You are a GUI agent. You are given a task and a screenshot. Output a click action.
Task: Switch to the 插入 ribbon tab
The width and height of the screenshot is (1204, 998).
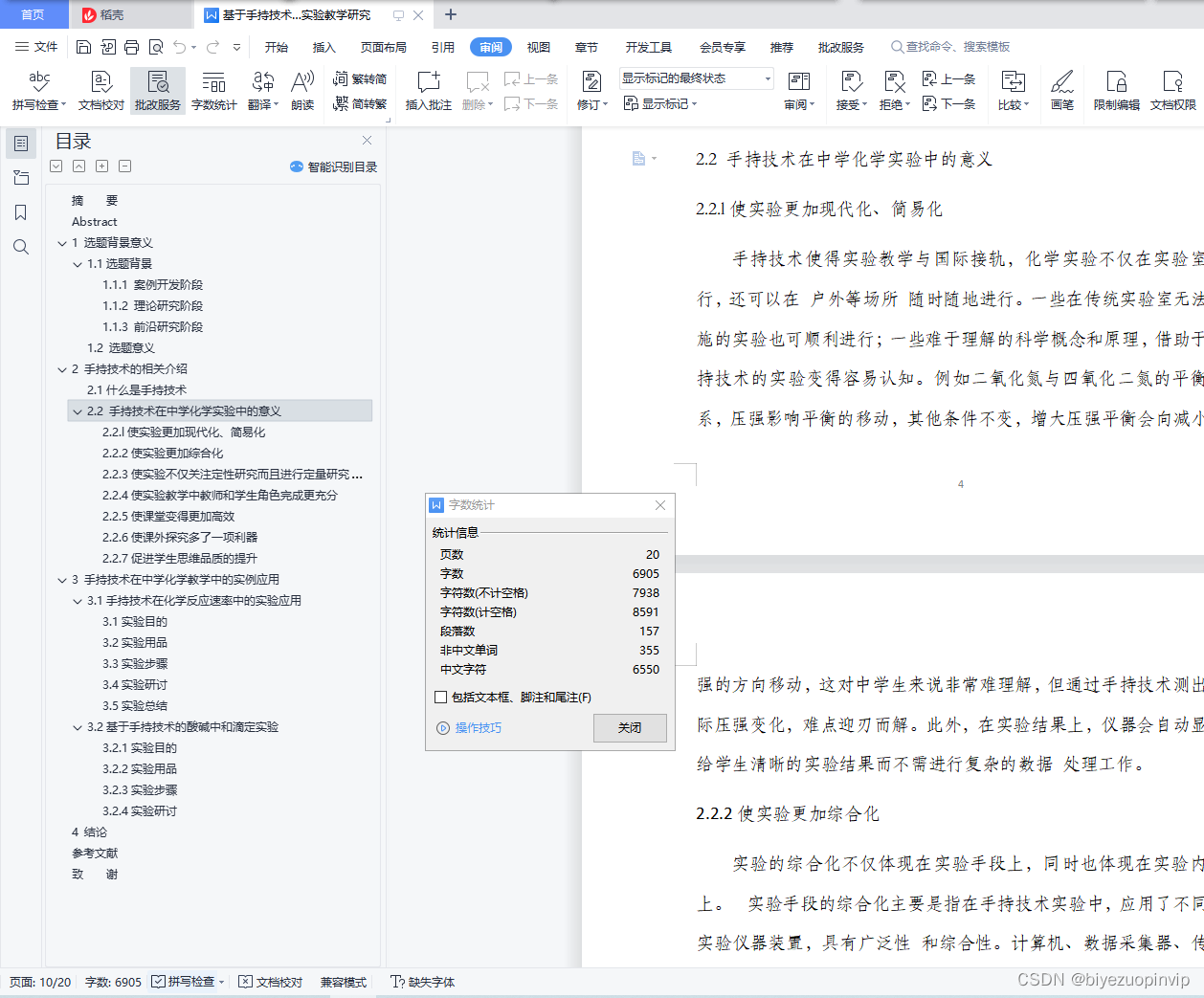(x=324, y=47)
